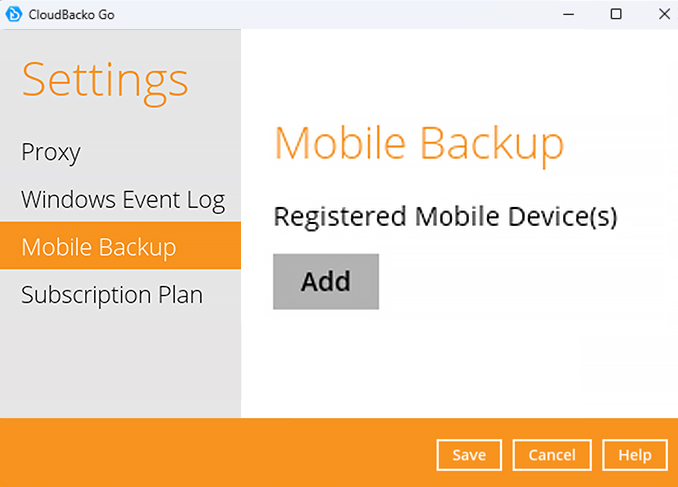Switch to Windows Event Log settings
This screenshot has width=678, height=487.
point(122,199)
